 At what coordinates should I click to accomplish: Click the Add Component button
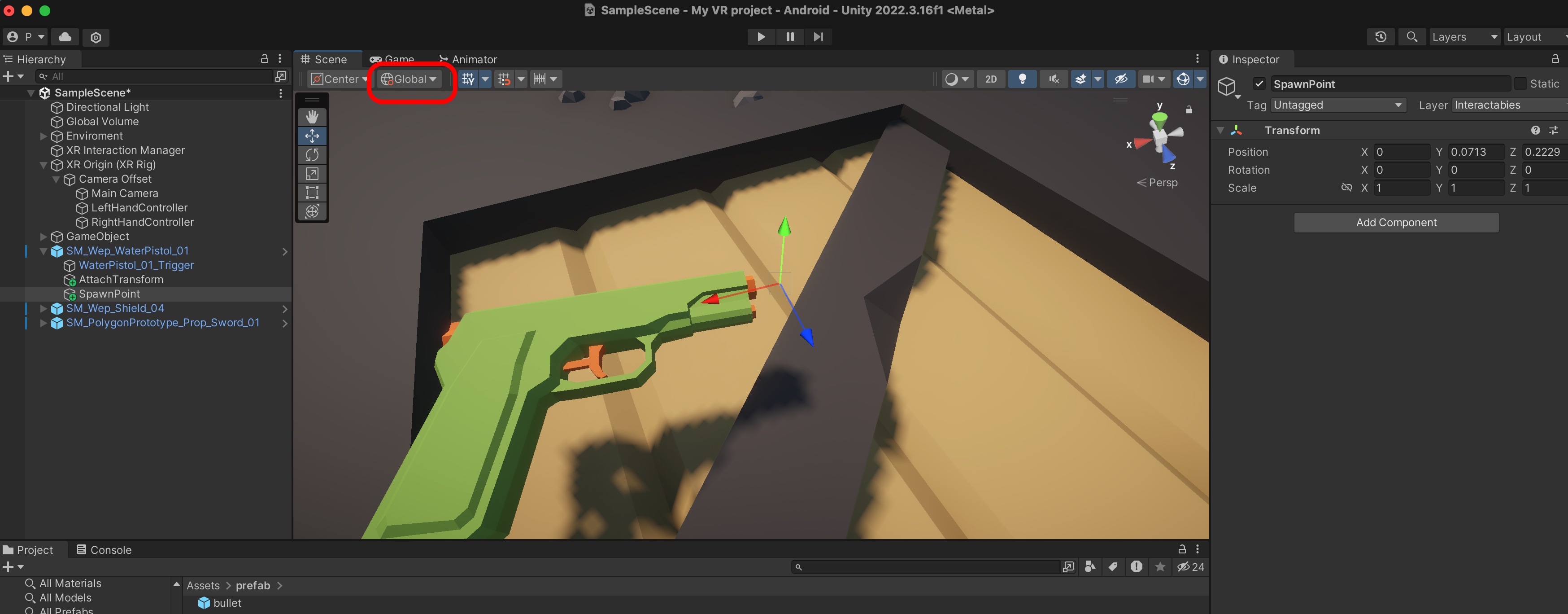coord(1396,222)
